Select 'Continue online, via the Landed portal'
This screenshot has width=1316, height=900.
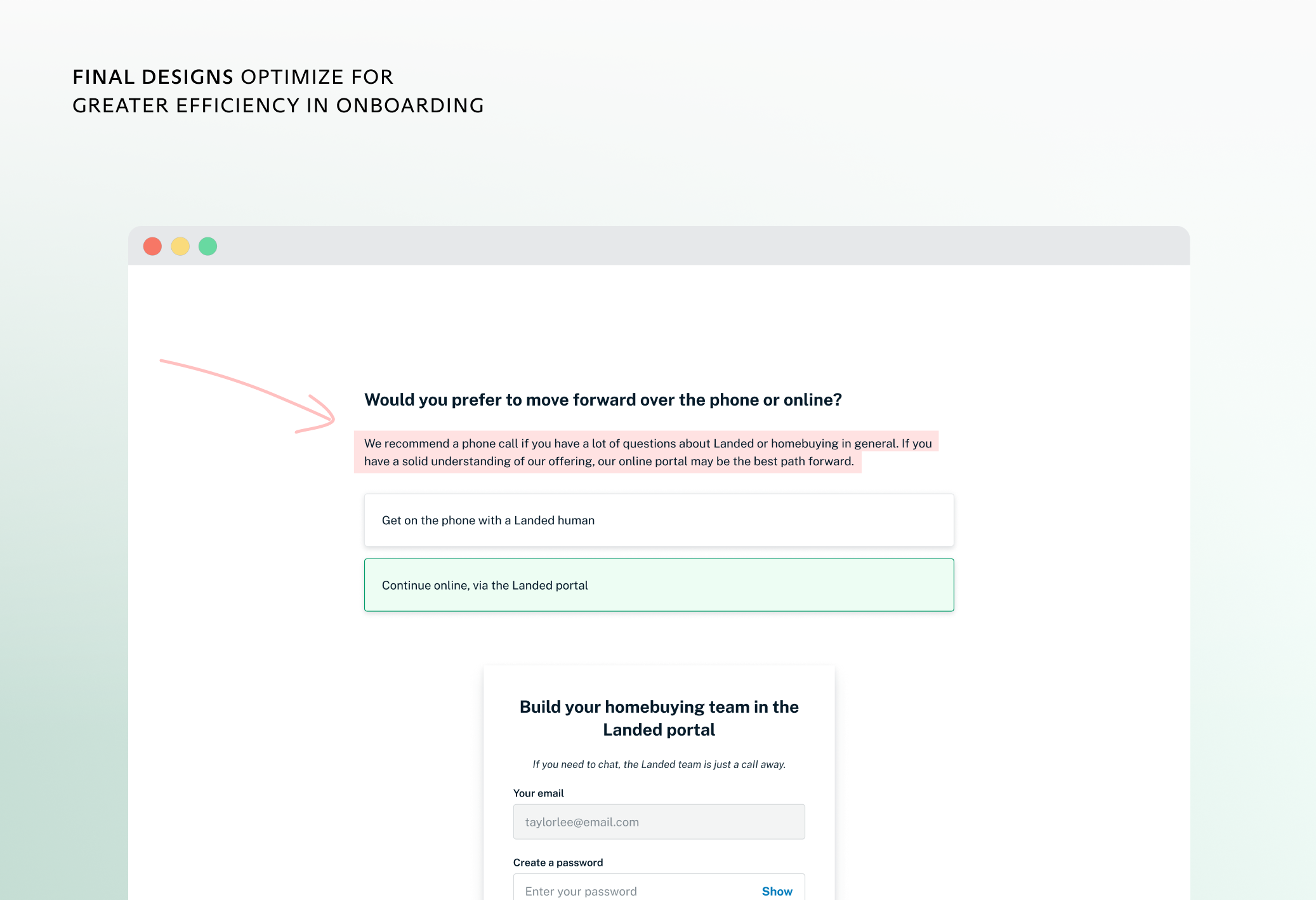(x=659, y=585)
